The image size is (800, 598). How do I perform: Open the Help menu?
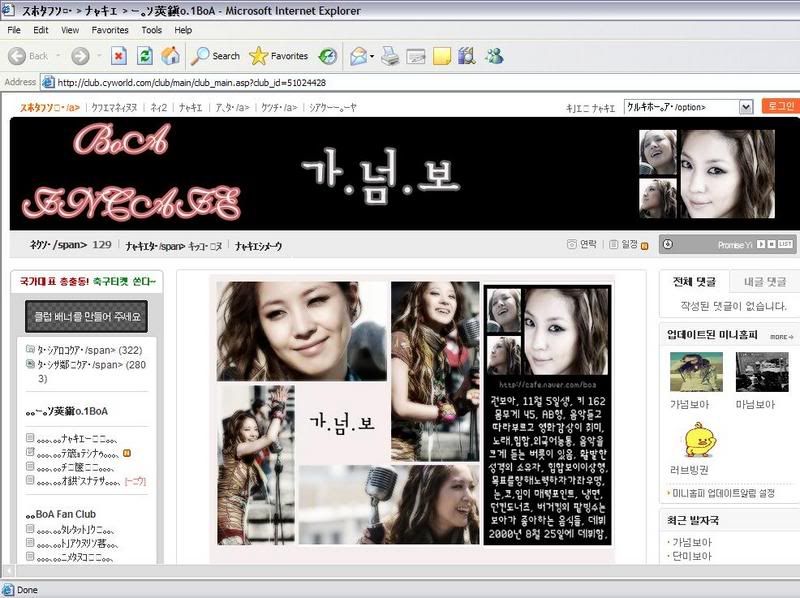point(183,30)
